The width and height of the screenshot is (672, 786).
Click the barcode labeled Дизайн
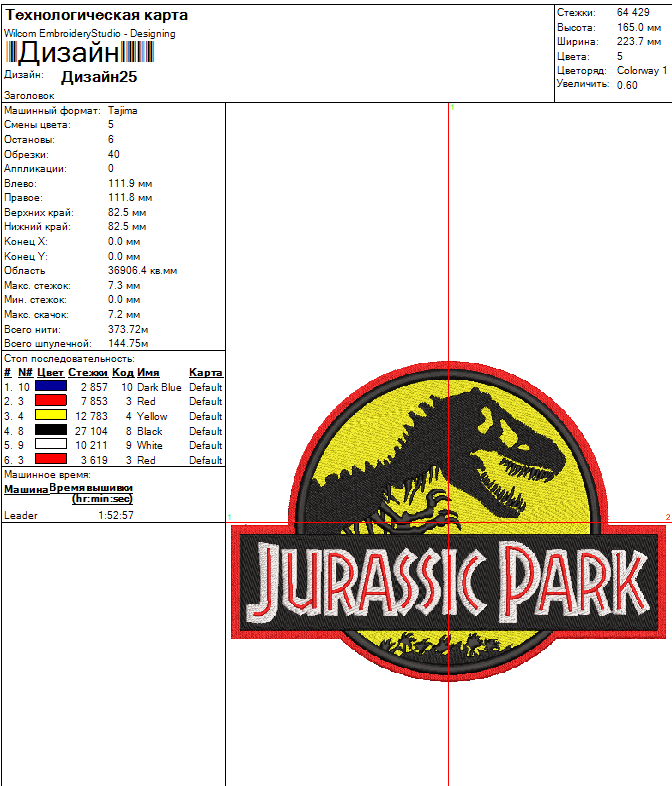tap(80, 52)
